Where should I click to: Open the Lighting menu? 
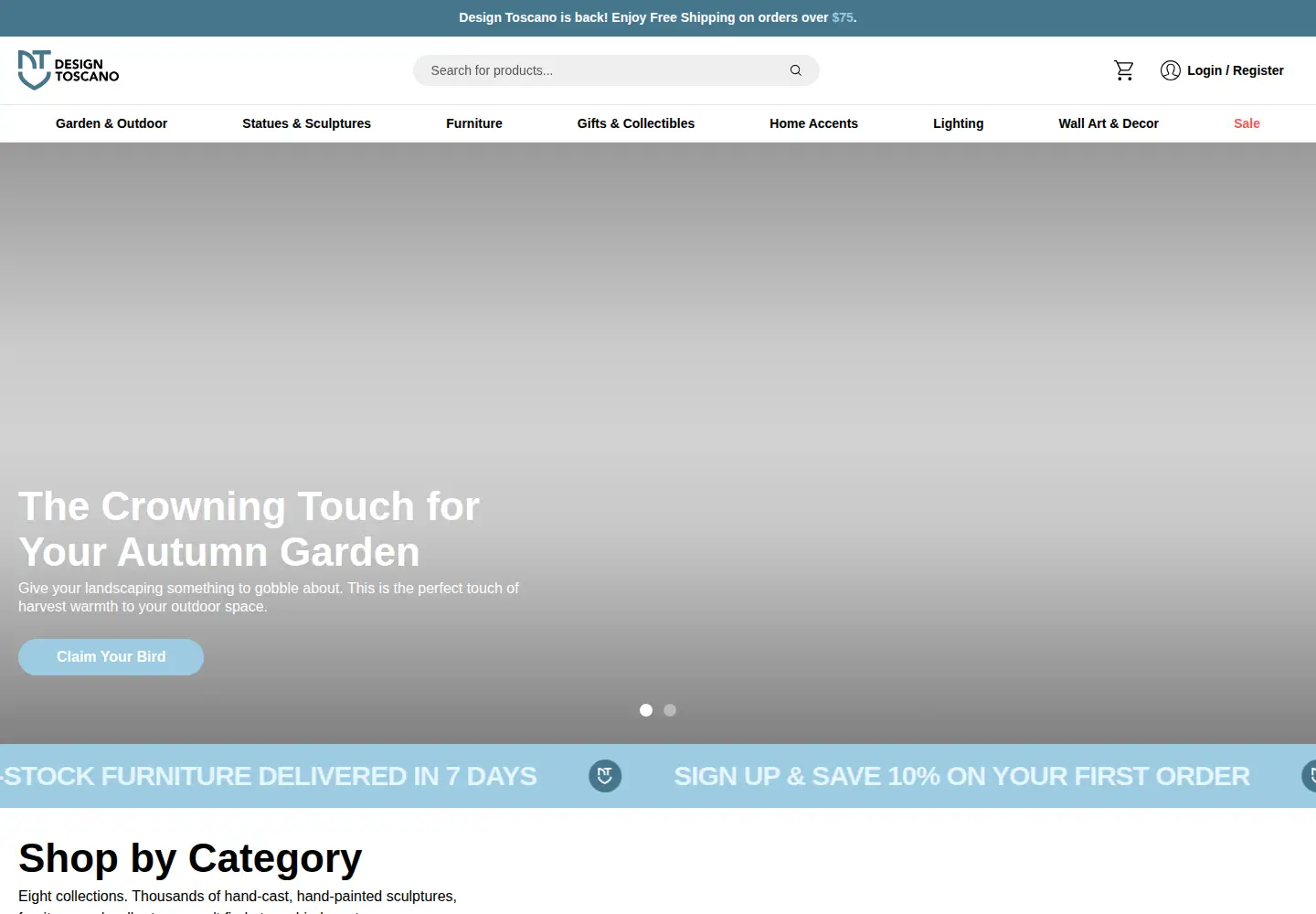pos(958,123)
